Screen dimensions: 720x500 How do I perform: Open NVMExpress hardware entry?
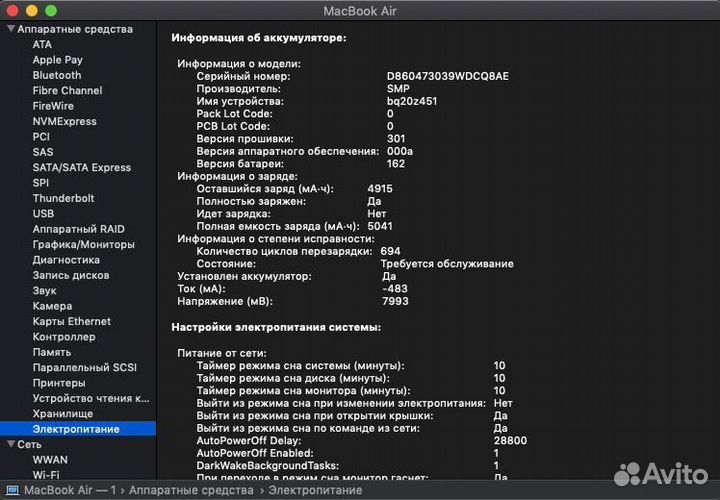tap(64, 122)
